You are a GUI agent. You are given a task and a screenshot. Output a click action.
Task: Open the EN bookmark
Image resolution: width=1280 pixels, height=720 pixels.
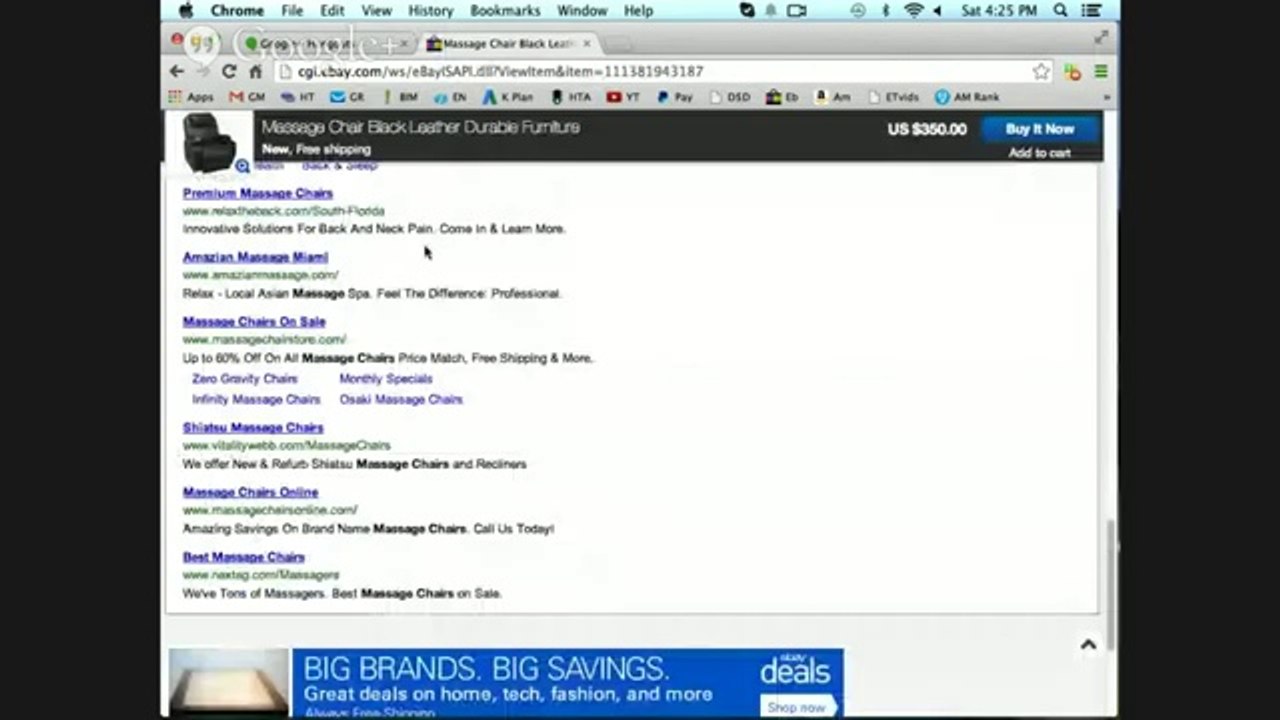[x=450, y=97]
